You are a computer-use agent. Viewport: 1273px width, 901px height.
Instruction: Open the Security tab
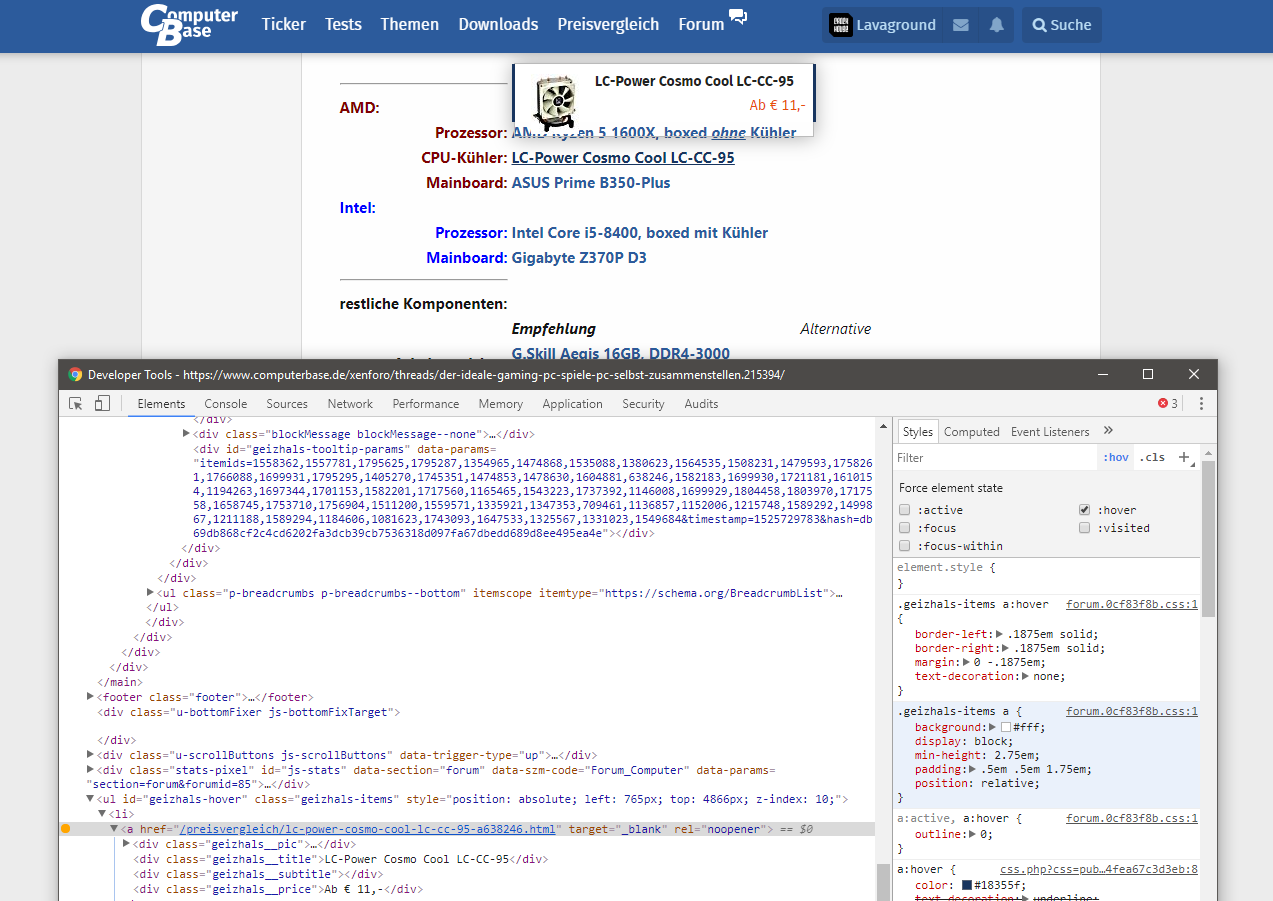(643, 404)
